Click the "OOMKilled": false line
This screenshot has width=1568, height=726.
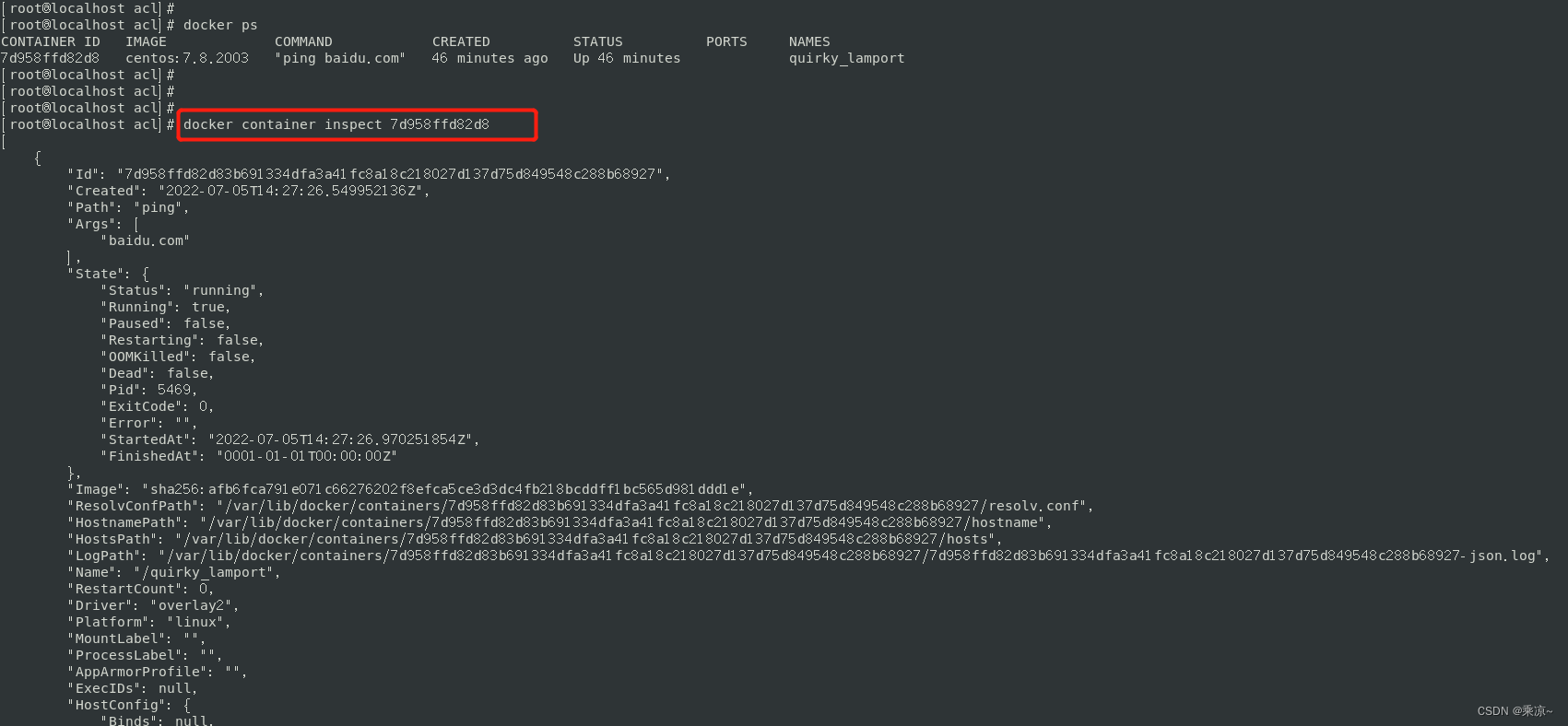tap(178, 357)
